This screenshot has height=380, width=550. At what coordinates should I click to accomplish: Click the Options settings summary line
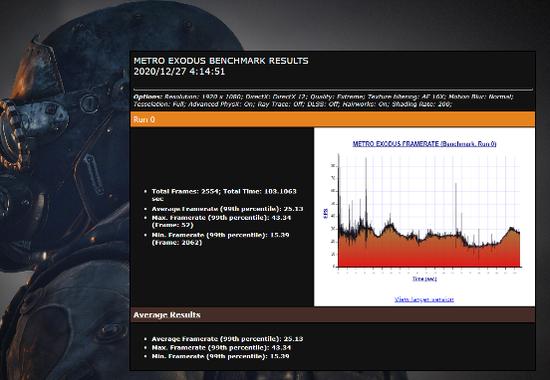(x=323, y=100)
